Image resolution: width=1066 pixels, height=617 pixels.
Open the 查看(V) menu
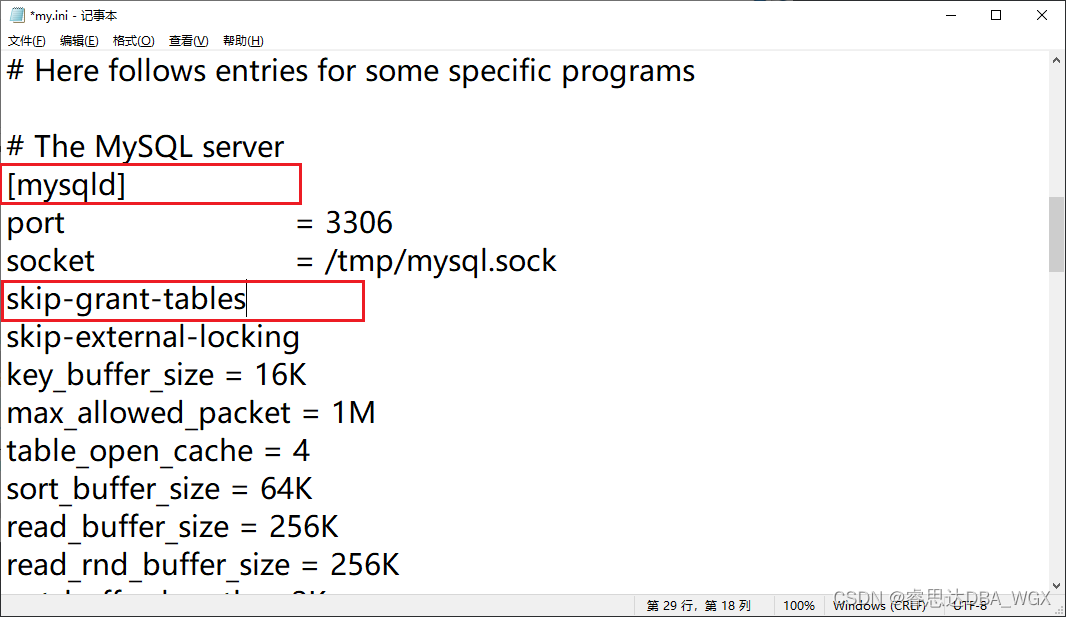(x=188, y=41)
